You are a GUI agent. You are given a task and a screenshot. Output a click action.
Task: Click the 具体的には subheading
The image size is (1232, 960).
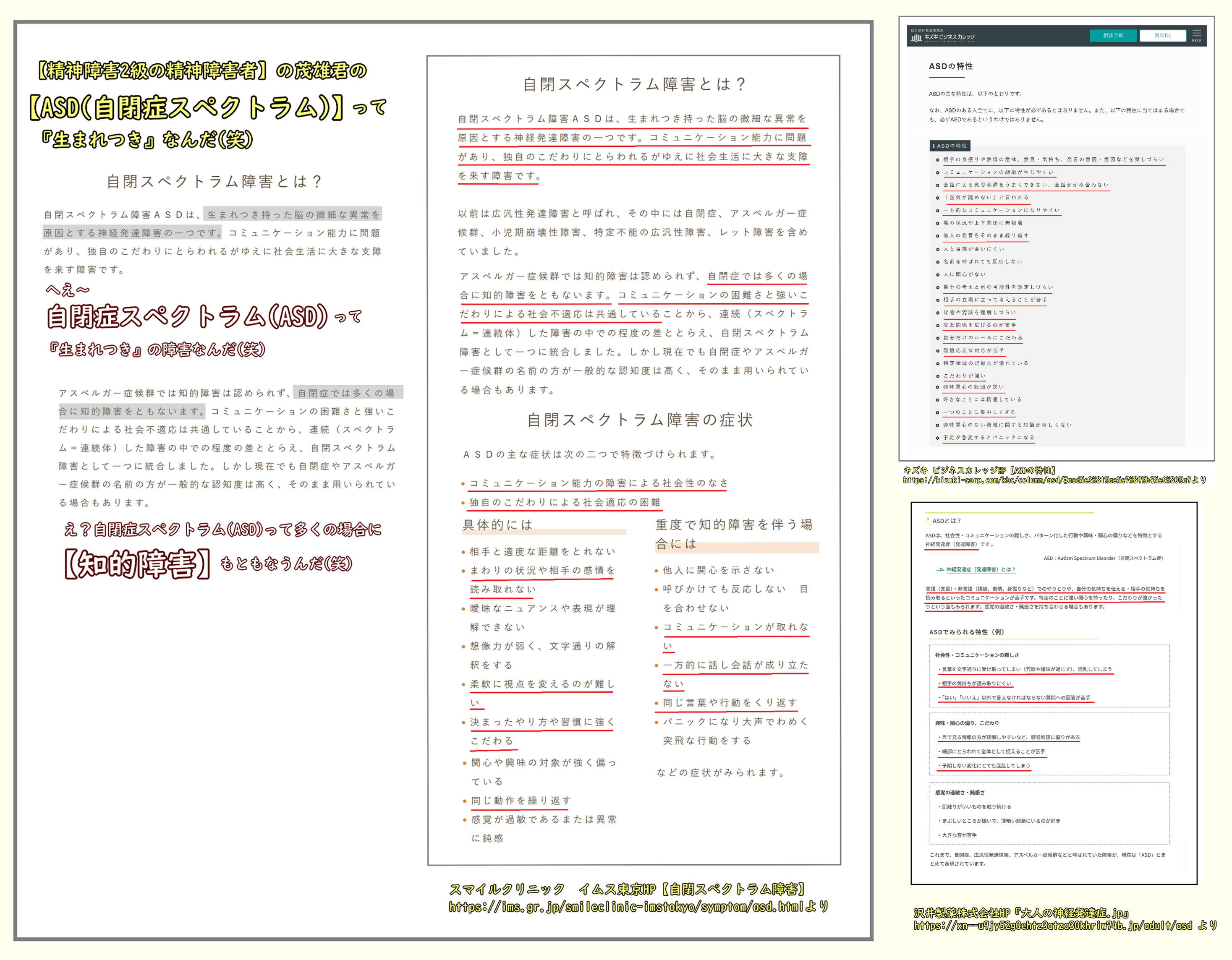click(497, 525)
